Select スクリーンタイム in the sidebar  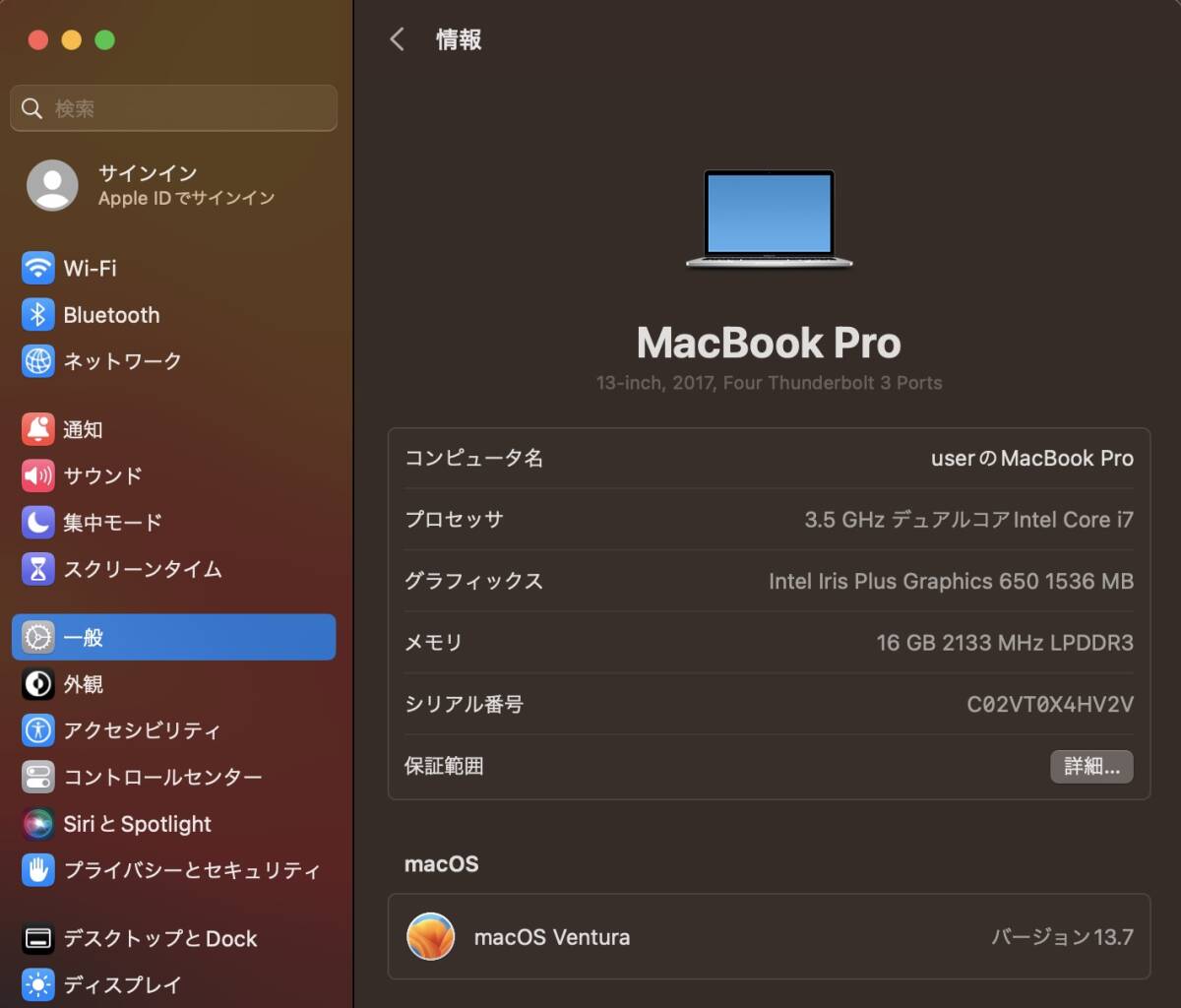tap(173, 569)
